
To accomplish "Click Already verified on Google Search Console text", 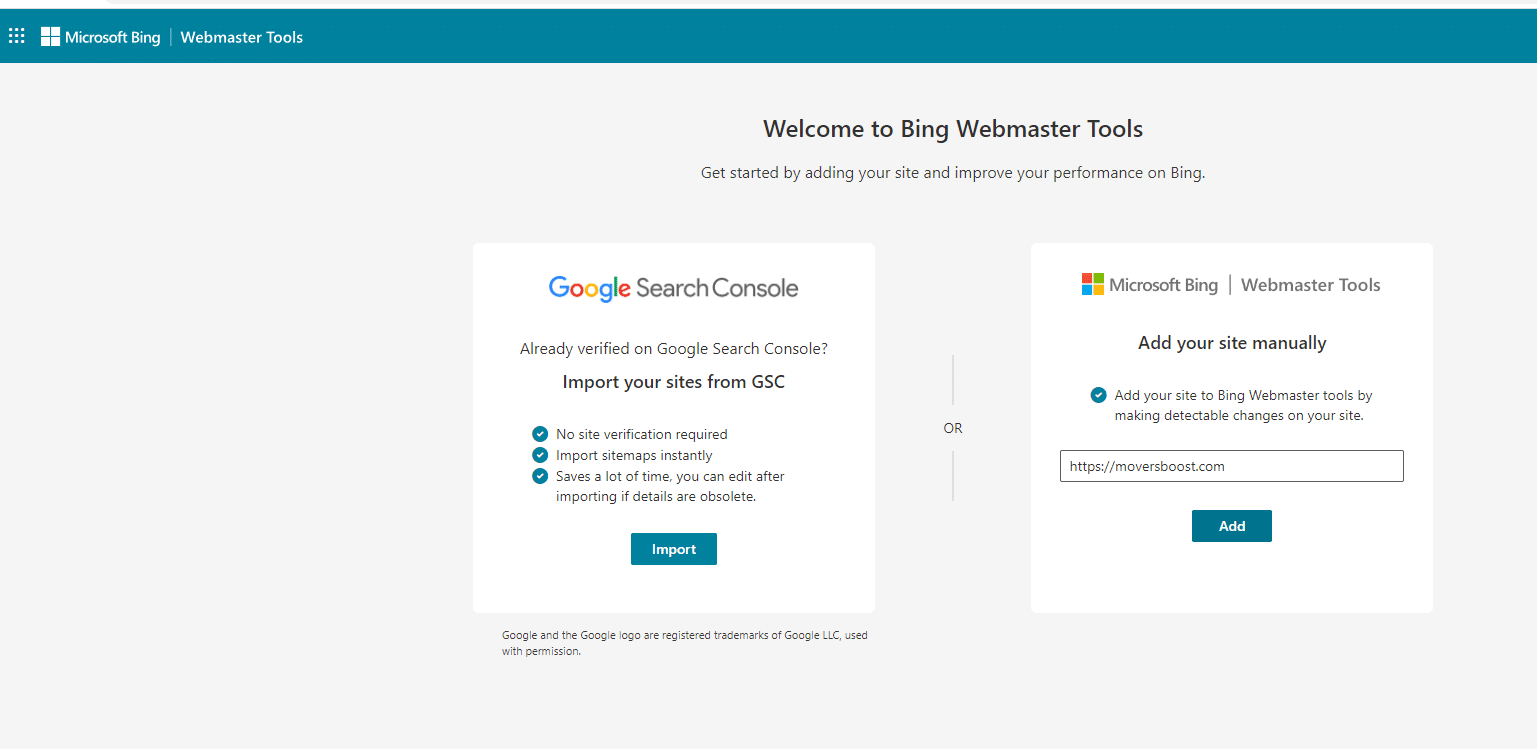I will pyautogui.click(x=673, y=349).
